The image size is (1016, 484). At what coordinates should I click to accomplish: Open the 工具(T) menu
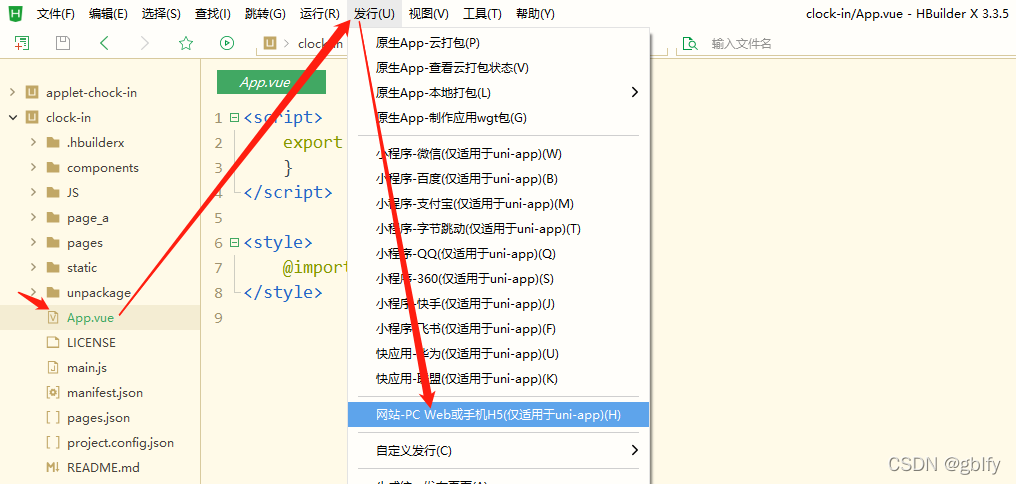(x=482, y=14)
